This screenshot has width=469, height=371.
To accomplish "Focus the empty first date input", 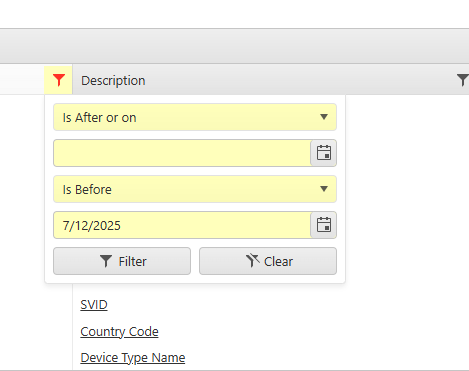I will click(182, 153).
